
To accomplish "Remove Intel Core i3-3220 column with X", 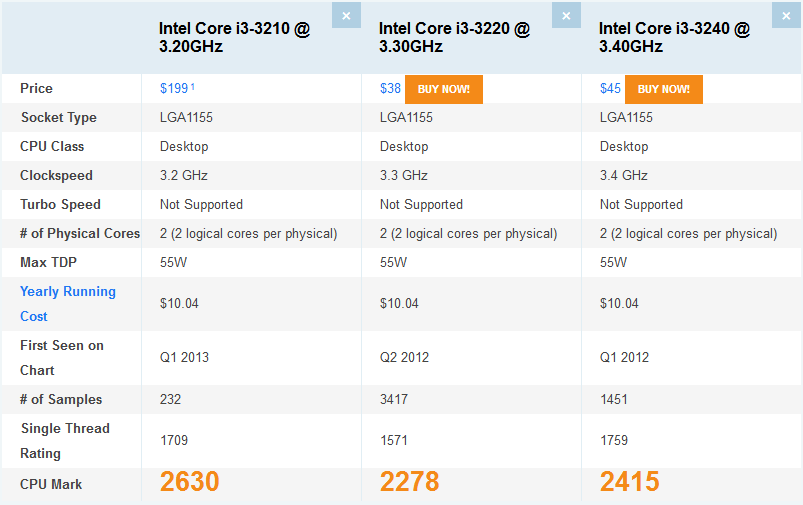I will coord(566,15).
